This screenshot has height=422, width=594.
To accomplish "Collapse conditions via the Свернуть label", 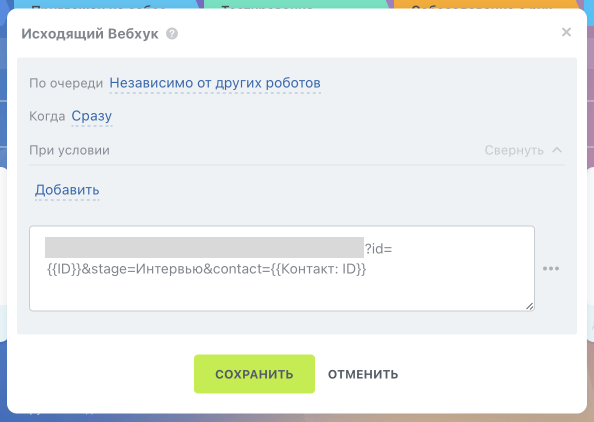I will [514, 150].
